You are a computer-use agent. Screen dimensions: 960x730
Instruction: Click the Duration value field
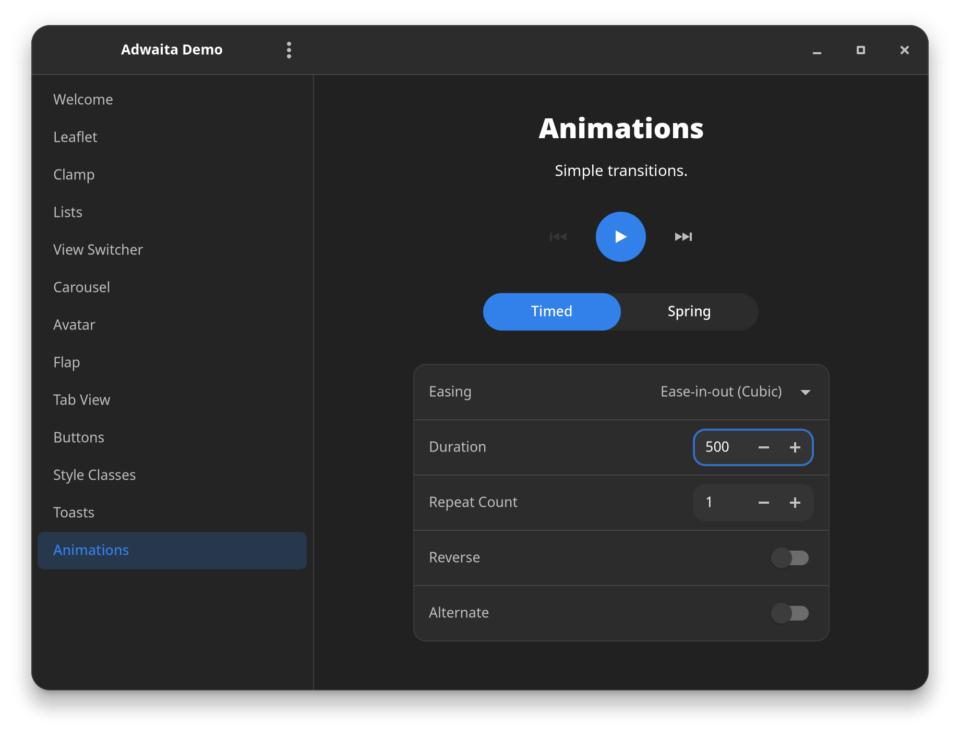[x=720, y=447]
